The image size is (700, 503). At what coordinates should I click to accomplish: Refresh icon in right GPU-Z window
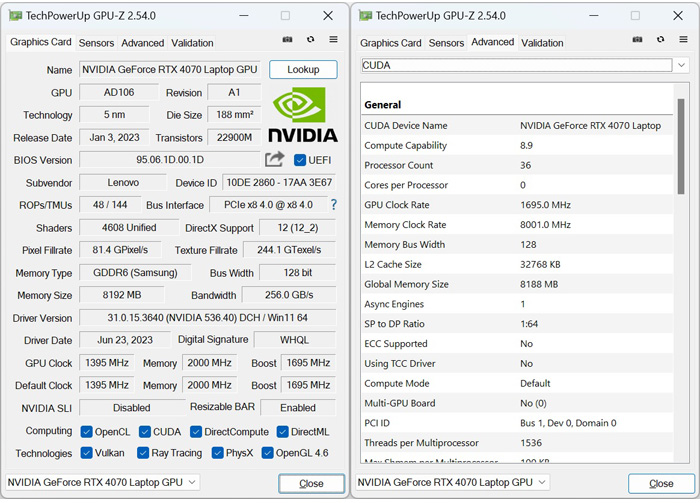point(660,40)
